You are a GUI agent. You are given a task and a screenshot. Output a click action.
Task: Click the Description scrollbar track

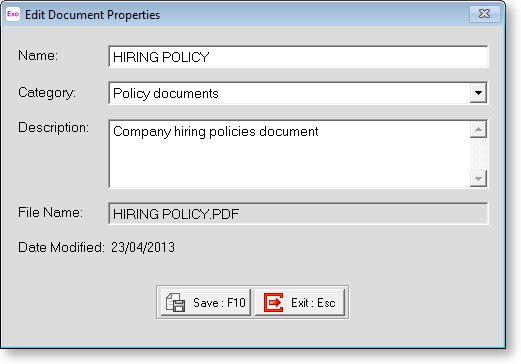click(x=478, y=154)
